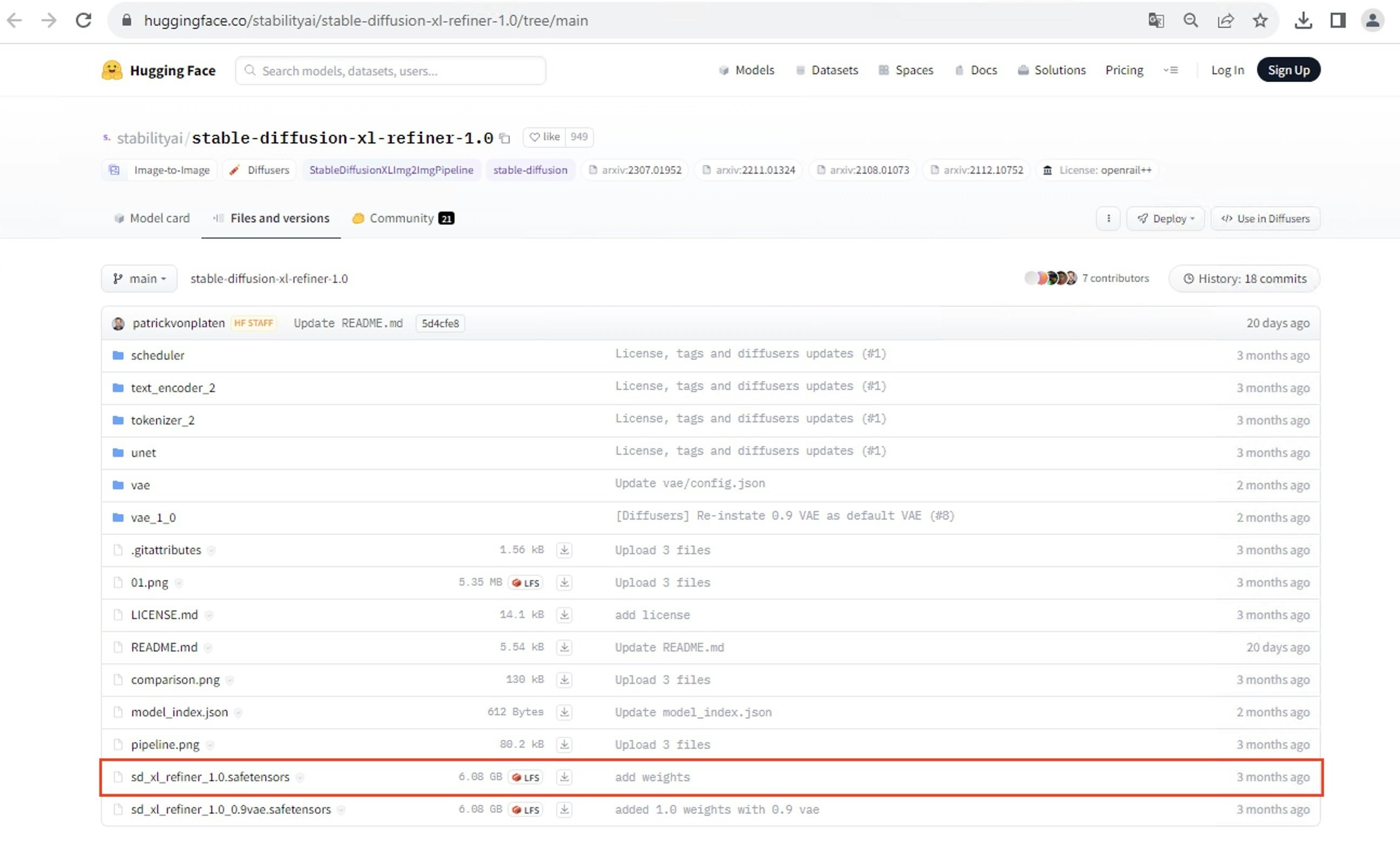The height and width of the screenshot is (850, 1400).
Task: Toggle like on the stable-diffusion-xl-refiner model
Action: (x=544, y=137)
